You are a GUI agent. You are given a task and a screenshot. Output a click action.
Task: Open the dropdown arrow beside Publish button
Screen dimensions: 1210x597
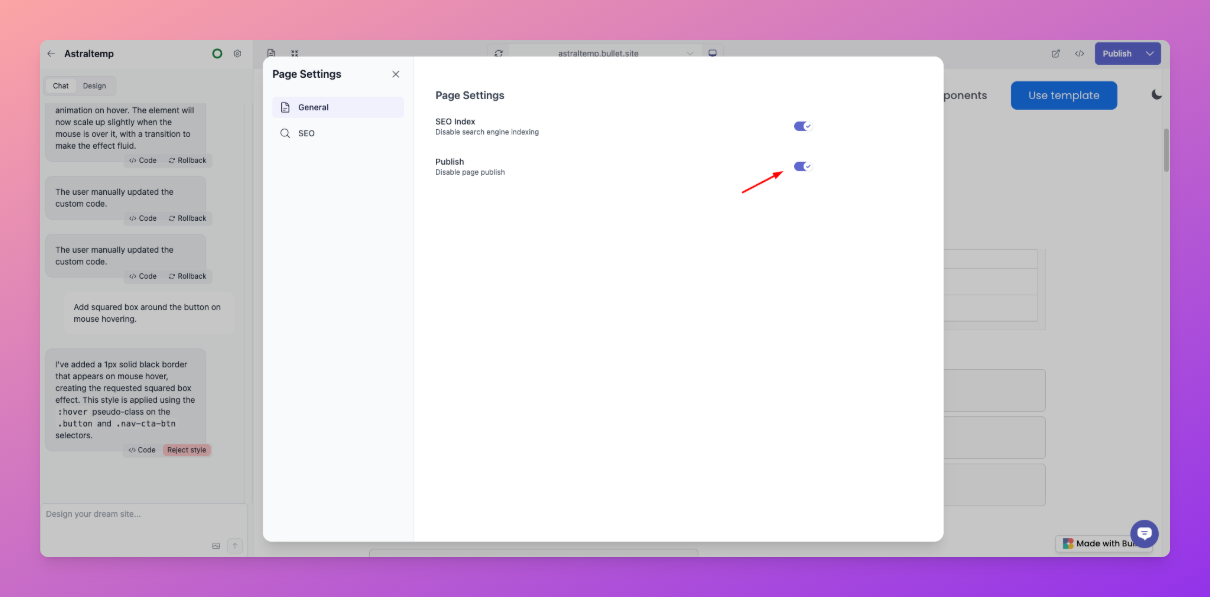tap(1150, 54)
